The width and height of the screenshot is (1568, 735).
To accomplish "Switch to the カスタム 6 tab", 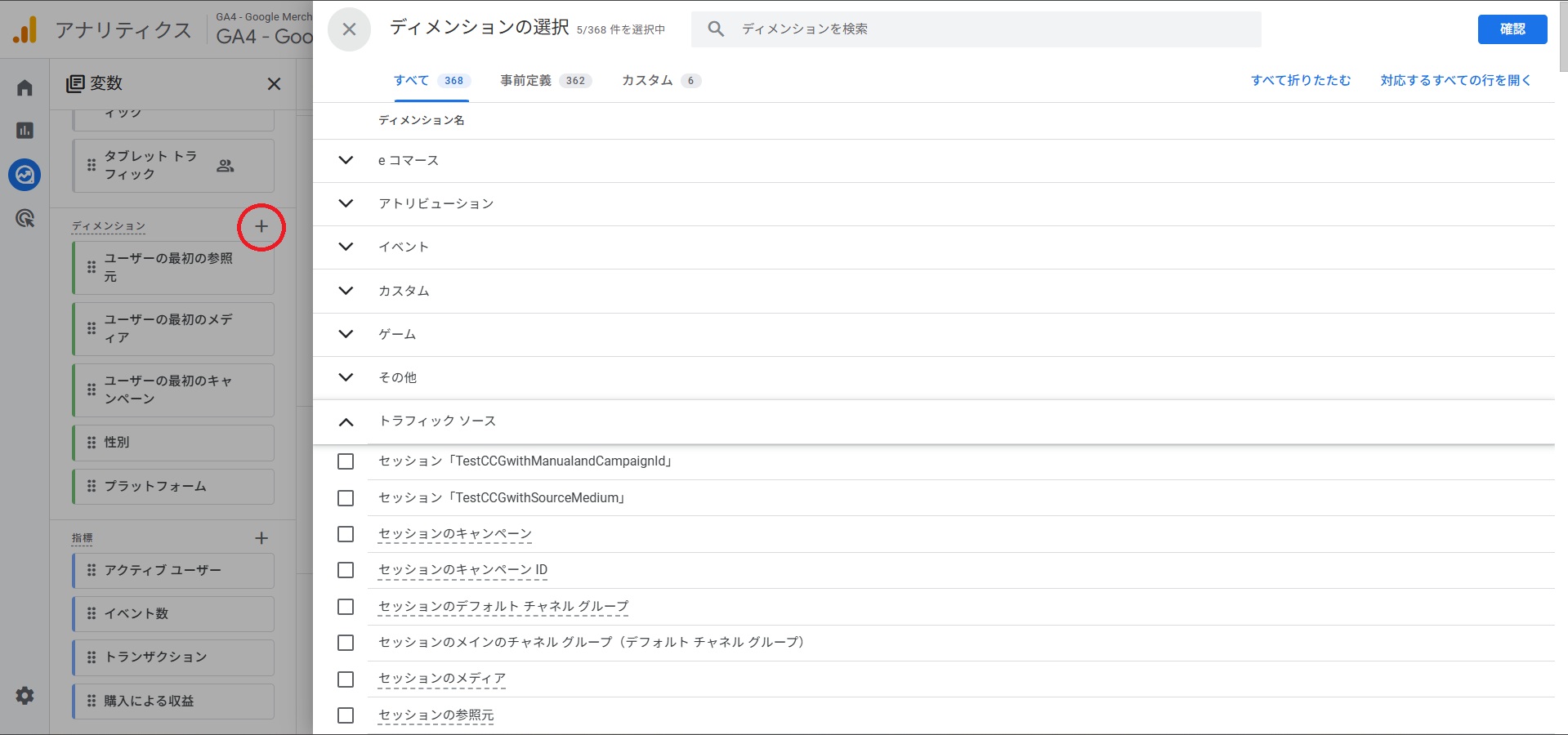I will [x=661, y=80].
